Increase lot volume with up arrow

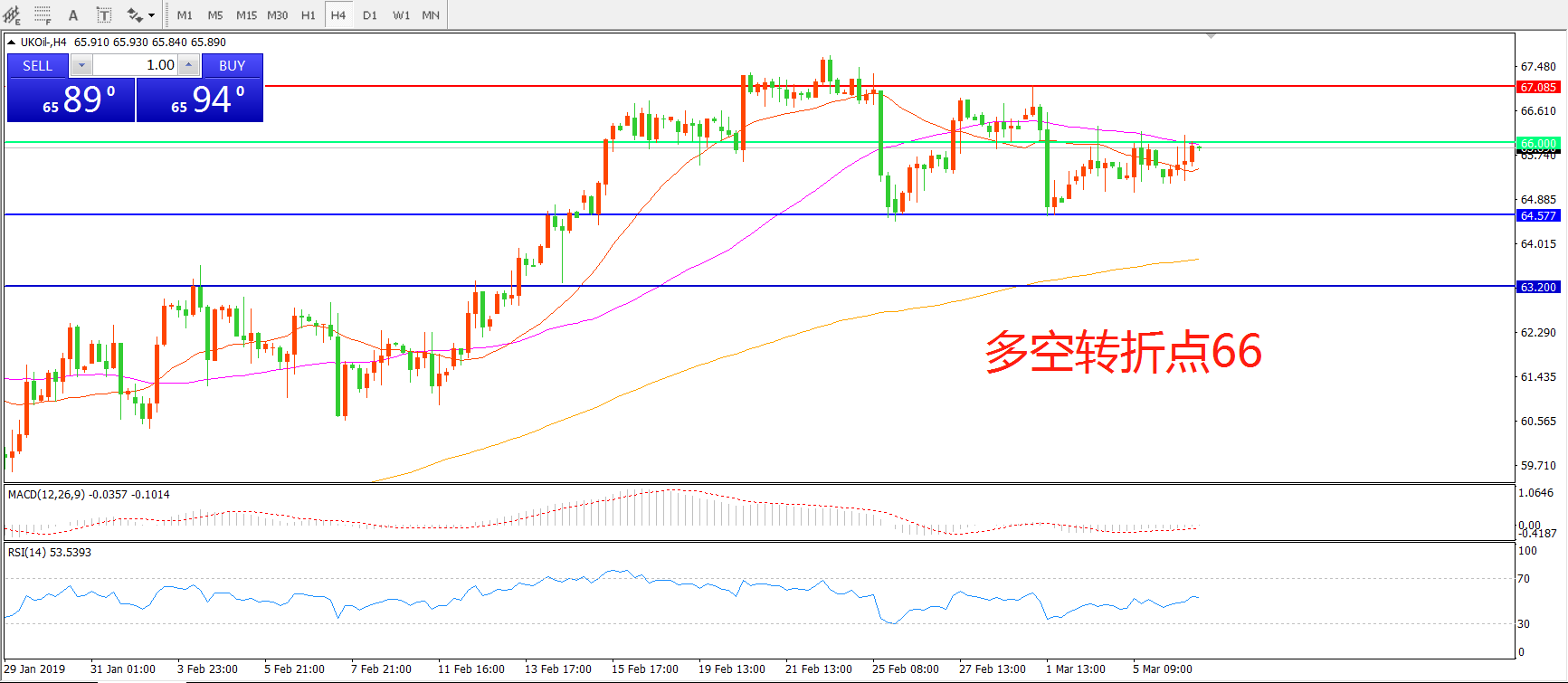click(x=188, y=65)
